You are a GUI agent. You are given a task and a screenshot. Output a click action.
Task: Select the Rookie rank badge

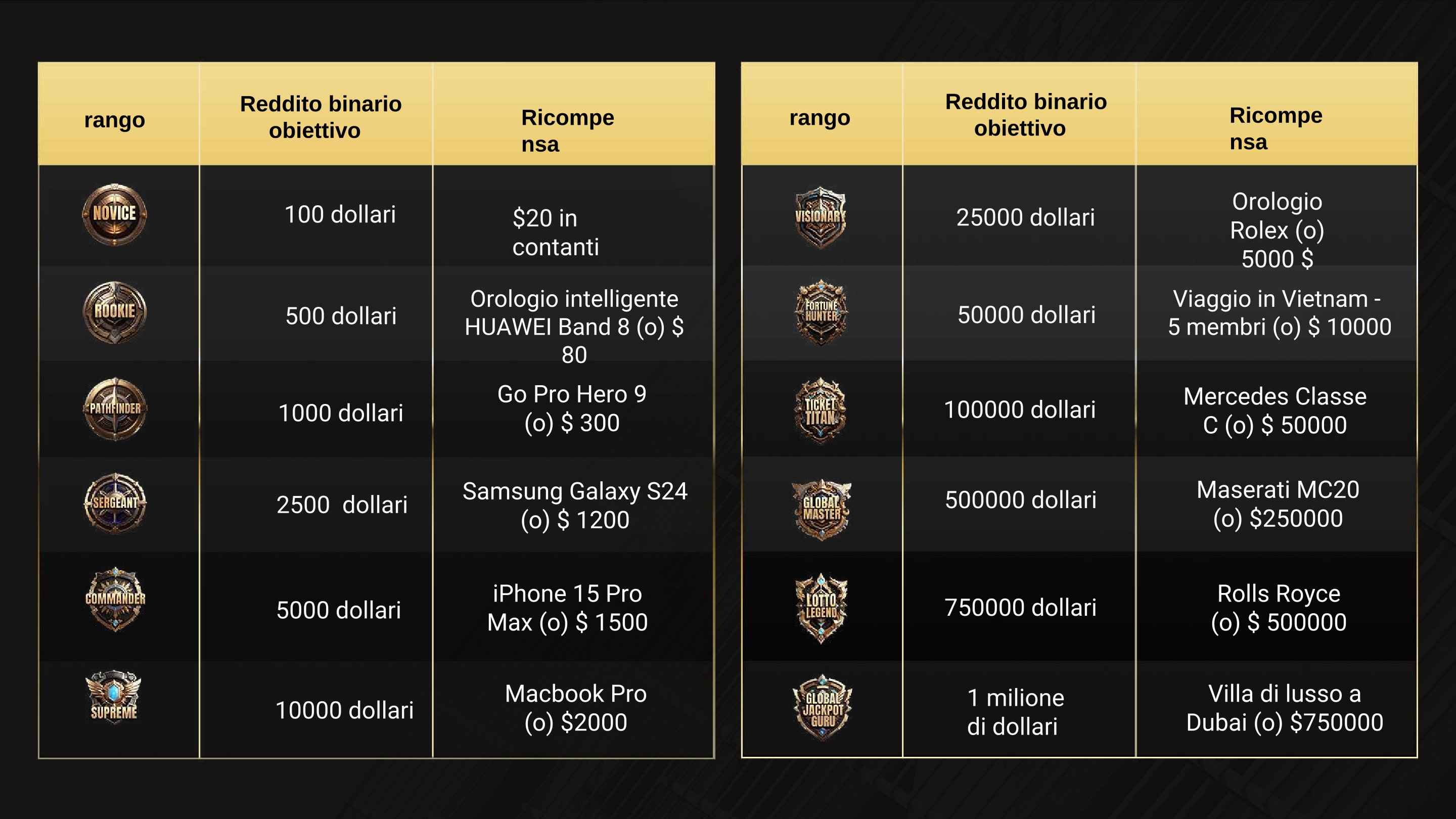[x=115, y=312]
